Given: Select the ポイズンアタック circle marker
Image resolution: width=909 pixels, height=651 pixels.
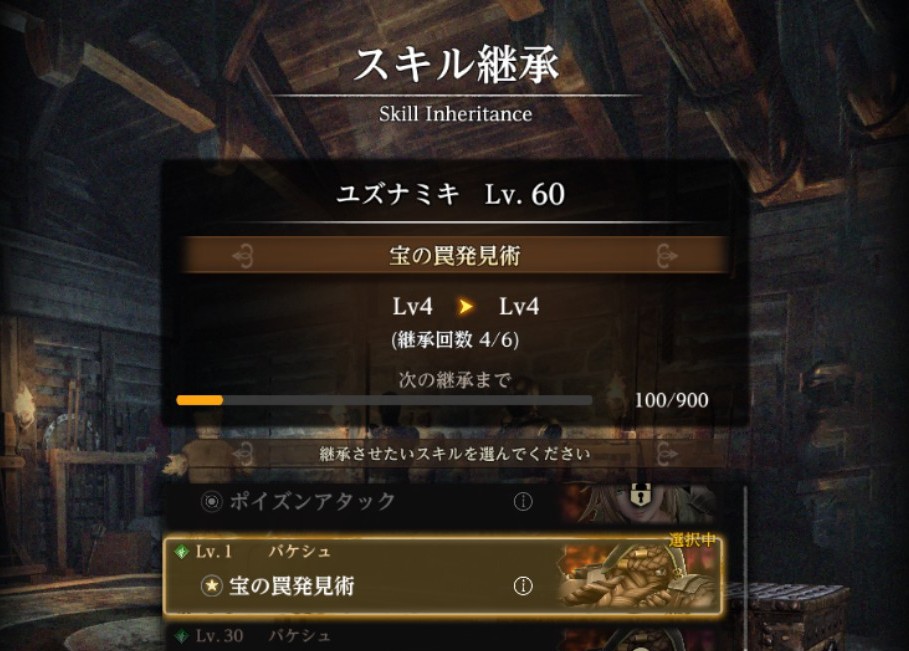Looking at the screenshot, I should click(212, 501).
